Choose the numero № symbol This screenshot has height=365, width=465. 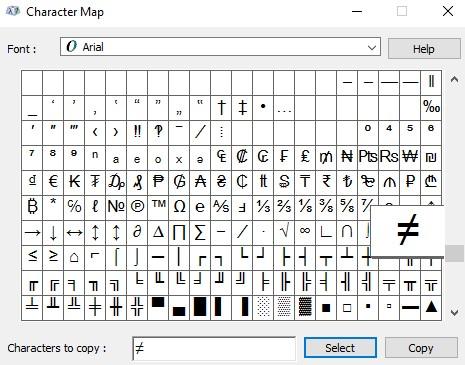[116, 208]
